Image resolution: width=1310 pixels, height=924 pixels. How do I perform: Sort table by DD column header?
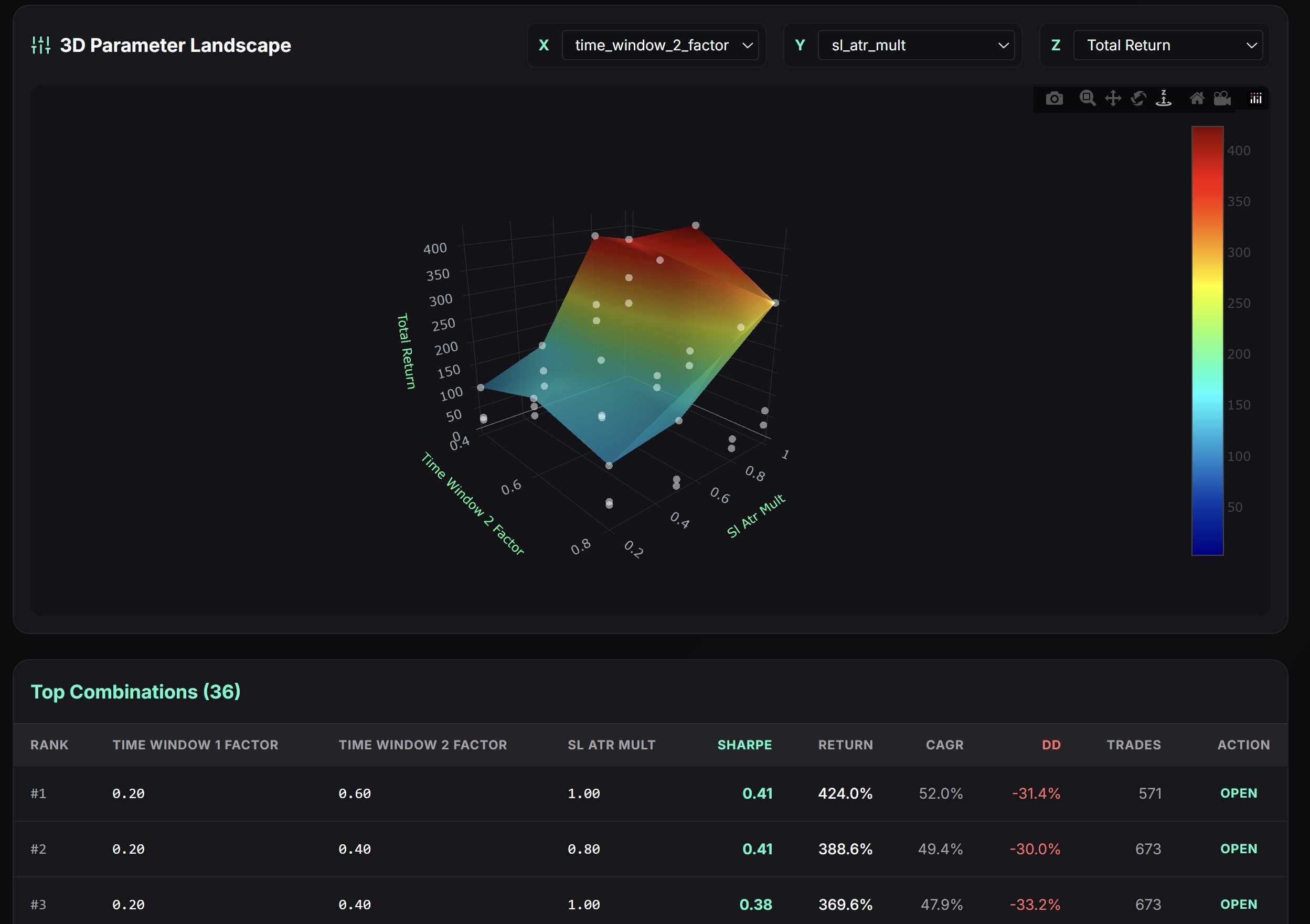pos(1051,745)
